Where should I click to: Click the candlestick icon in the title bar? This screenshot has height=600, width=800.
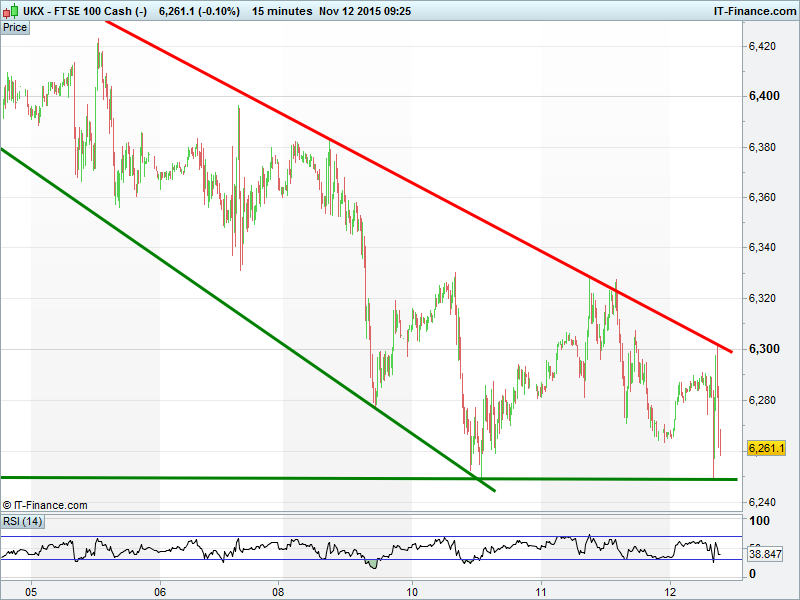click(11, 10)
